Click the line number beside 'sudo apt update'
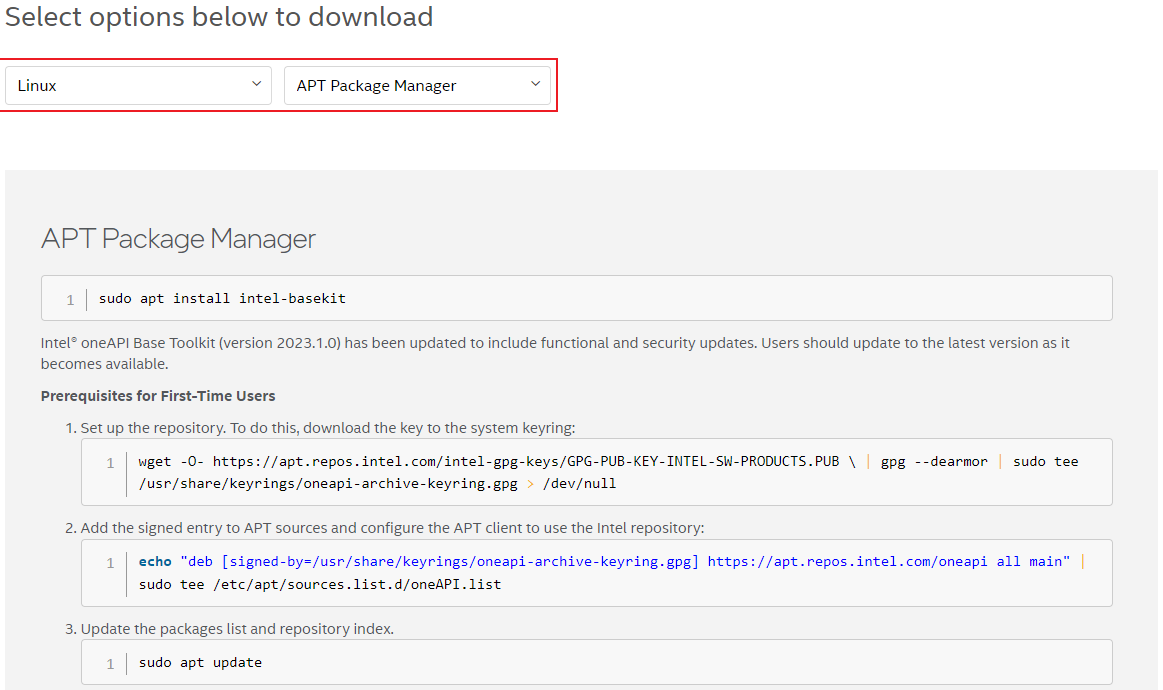Viewport: 1163px width, 690px height. [x=110, y=663]
